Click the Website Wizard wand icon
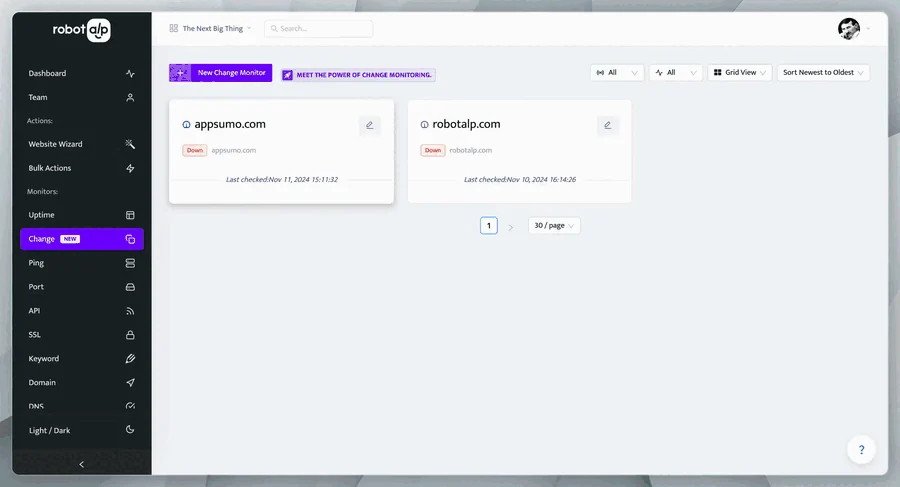The width and height of the screenshot is (900, 487). (x=130, y=144)
